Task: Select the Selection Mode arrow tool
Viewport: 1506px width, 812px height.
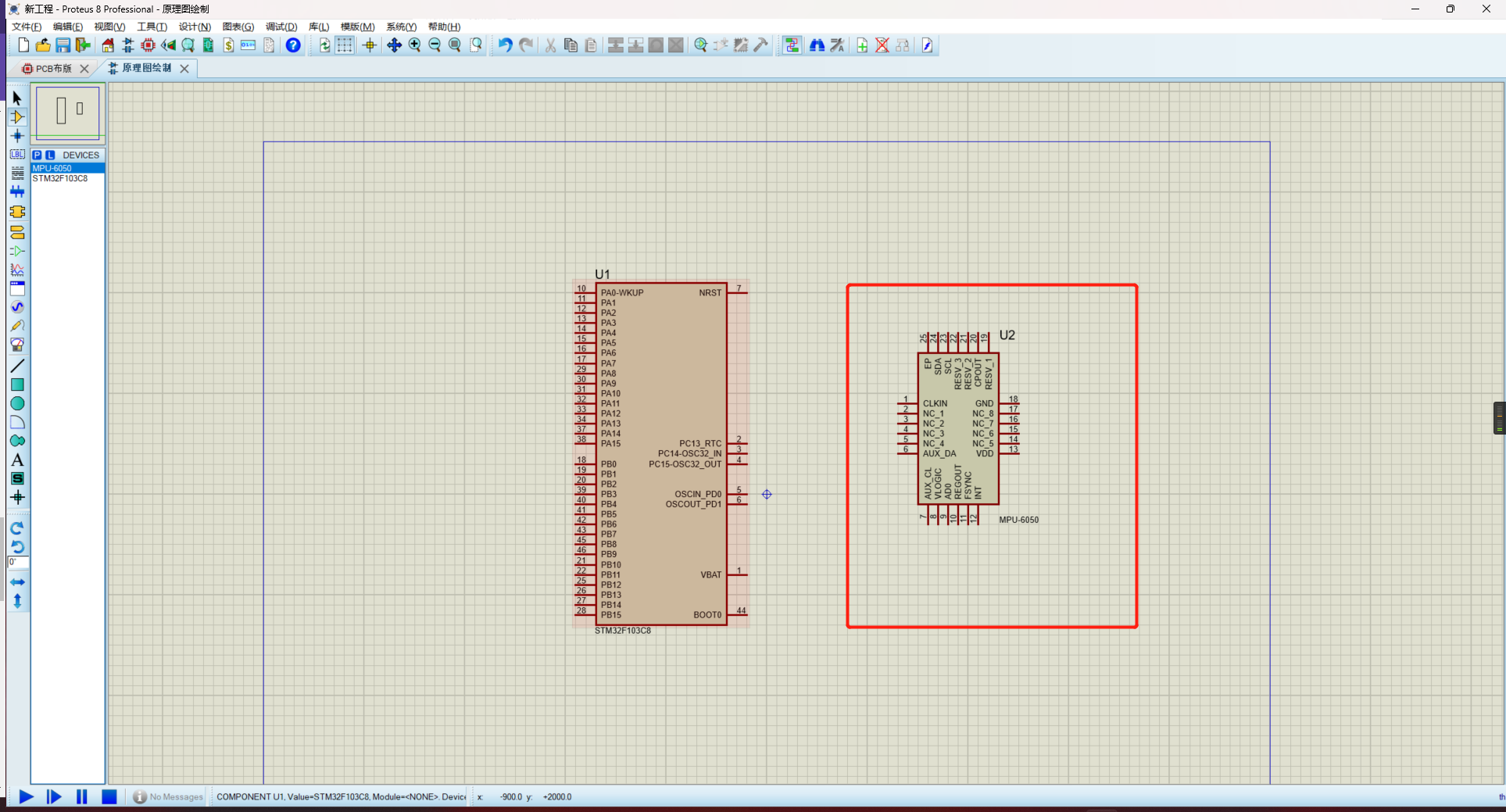Action: point(17,98)
